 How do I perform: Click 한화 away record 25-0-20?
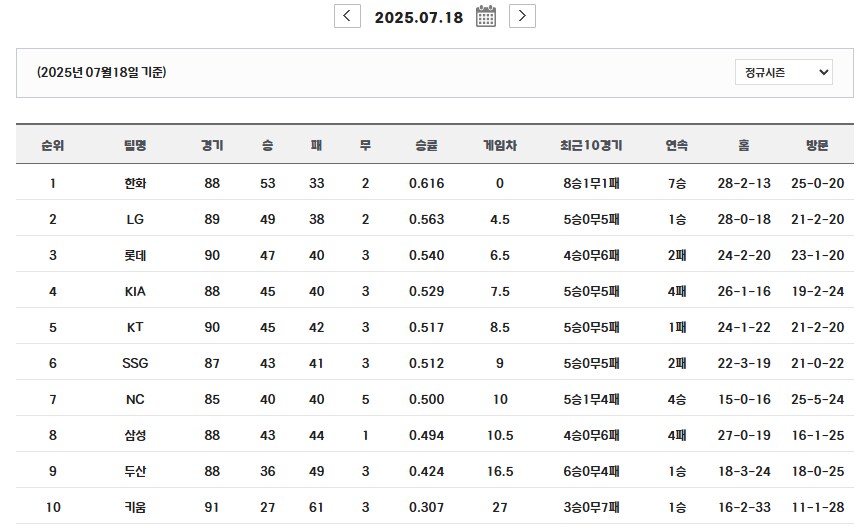pyautogui.click(x=817, y=183)
